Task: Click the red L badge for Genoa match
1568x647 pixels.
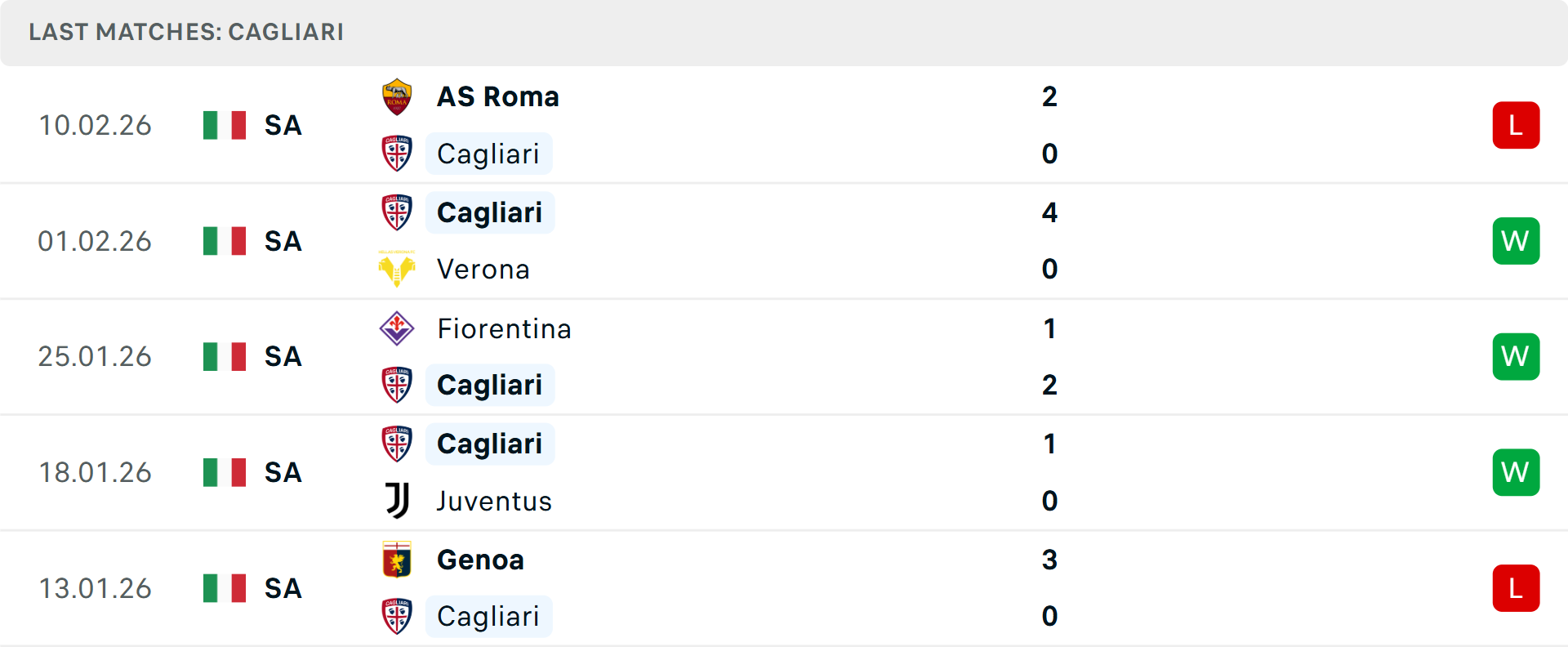Action: (1516, 588)
